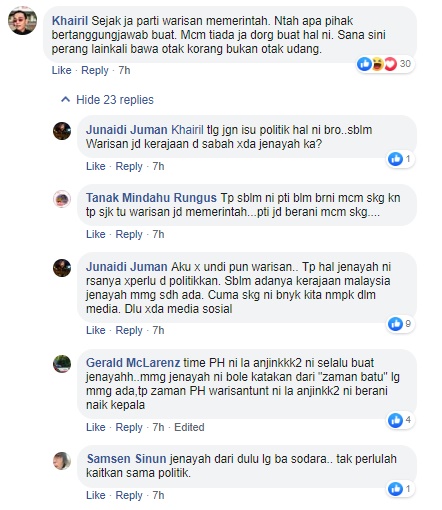Screen dimensions: 442x510
Task: Open the reactions summary on Khairil's comment
Action: [x=385, y=64]
